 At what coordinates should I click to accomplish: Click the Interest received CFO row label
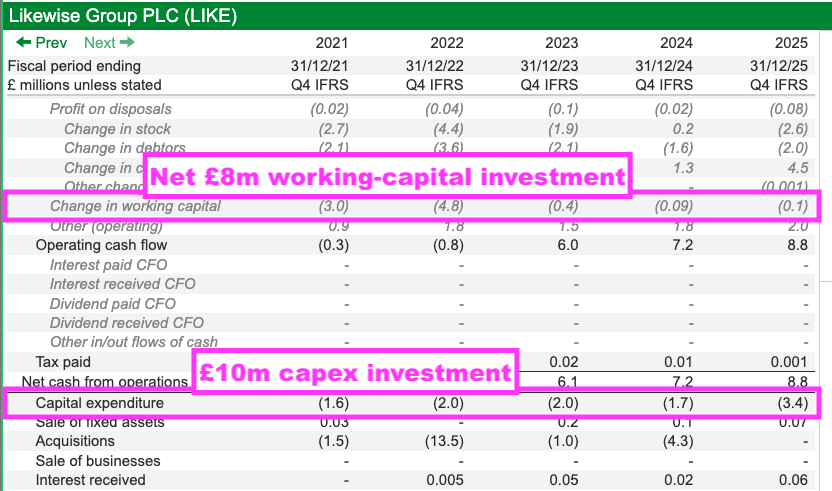pyautogui.click(x=123, y=284)
